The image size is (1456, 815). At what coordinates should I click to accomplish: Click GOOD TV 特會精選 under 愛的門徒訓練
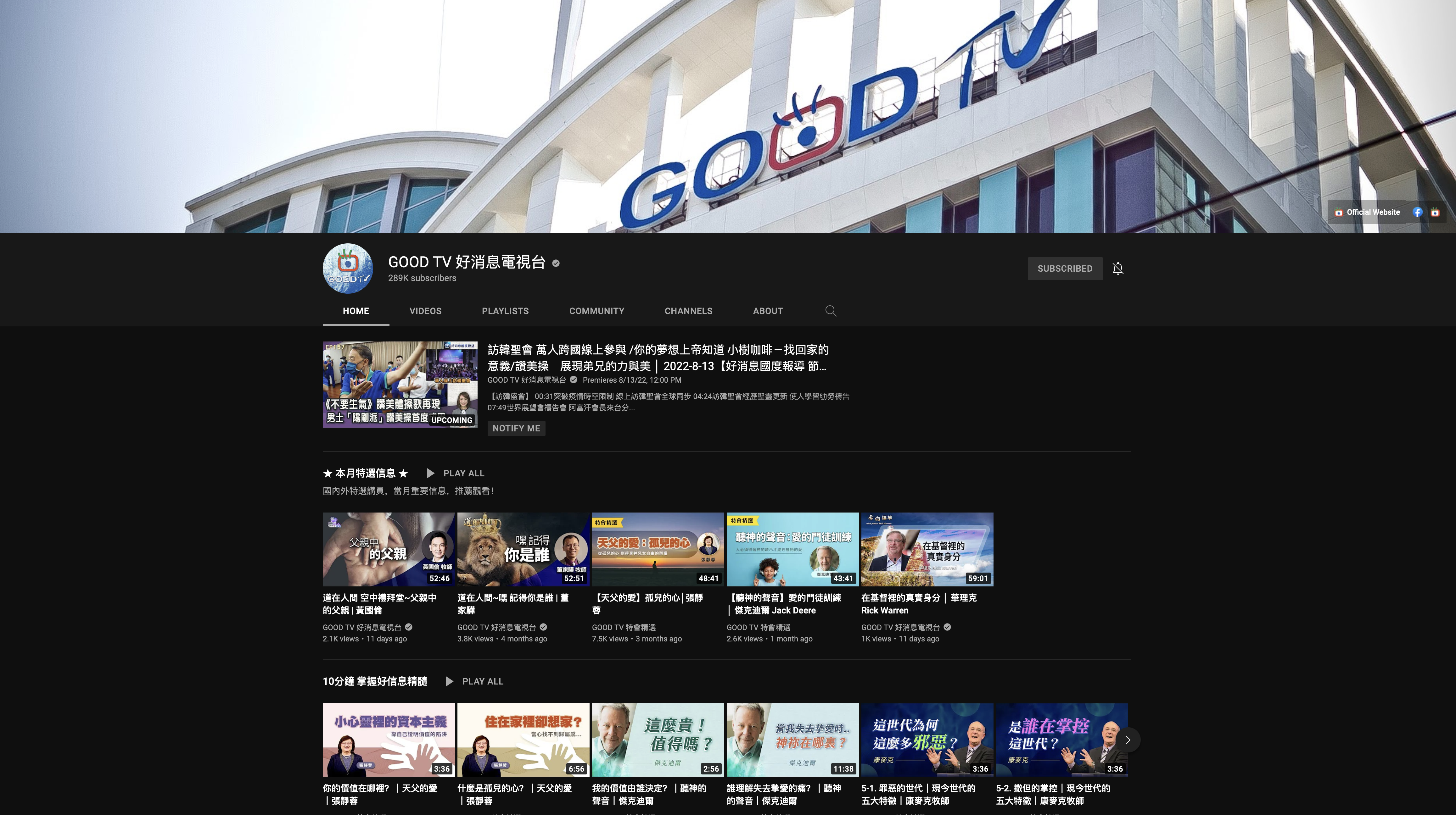point(759,628)
